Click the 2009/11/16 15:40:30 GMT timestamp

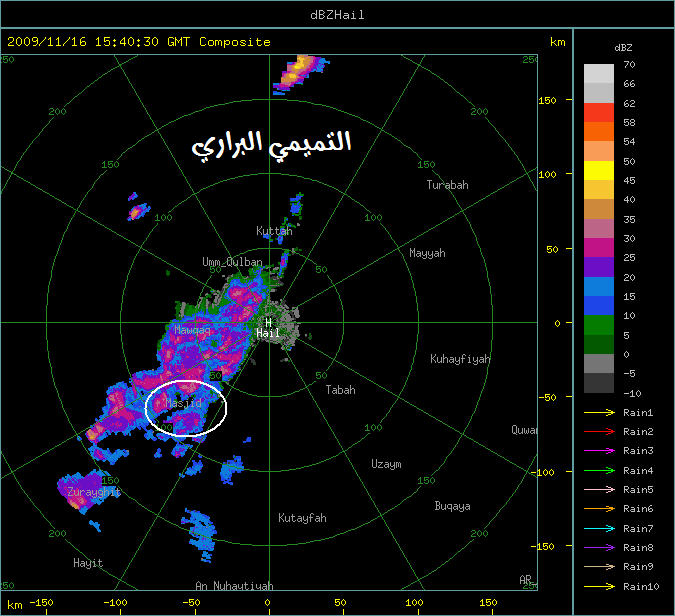click(x=99, y=42)
